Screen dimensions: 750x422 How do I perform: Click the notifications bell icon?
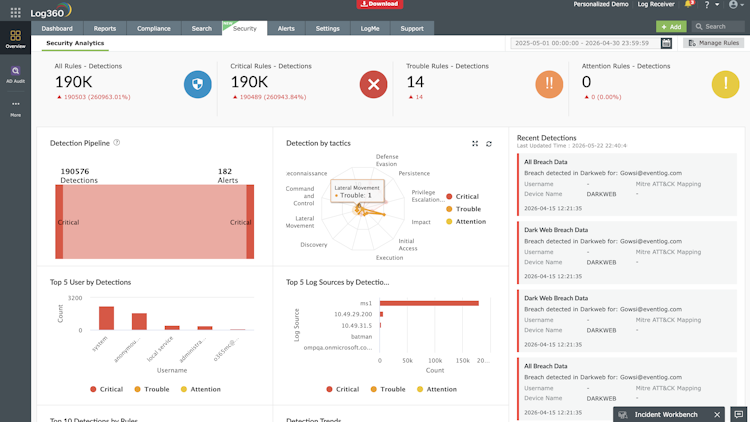coord(688,4)
